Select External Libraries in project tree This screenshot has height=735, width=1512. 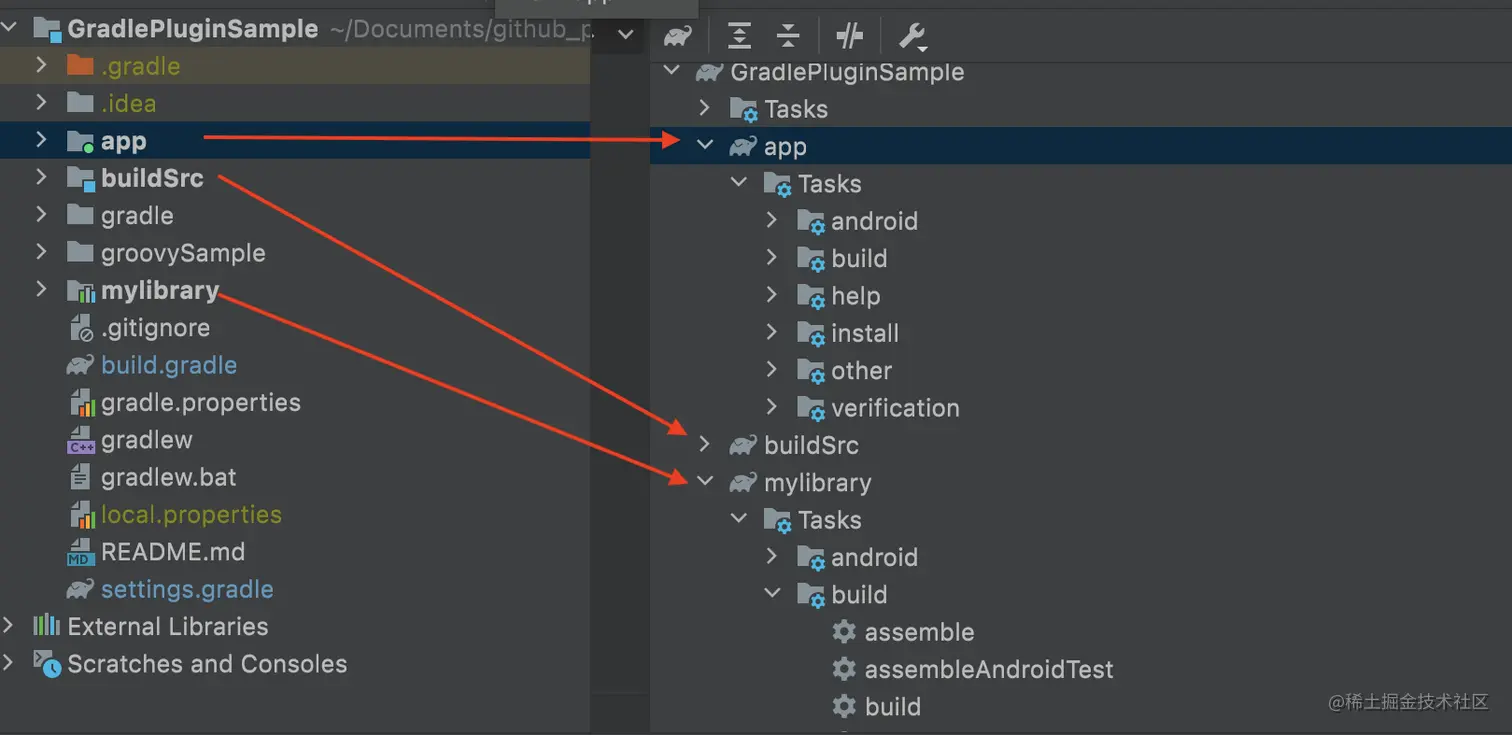click(167, 626)
